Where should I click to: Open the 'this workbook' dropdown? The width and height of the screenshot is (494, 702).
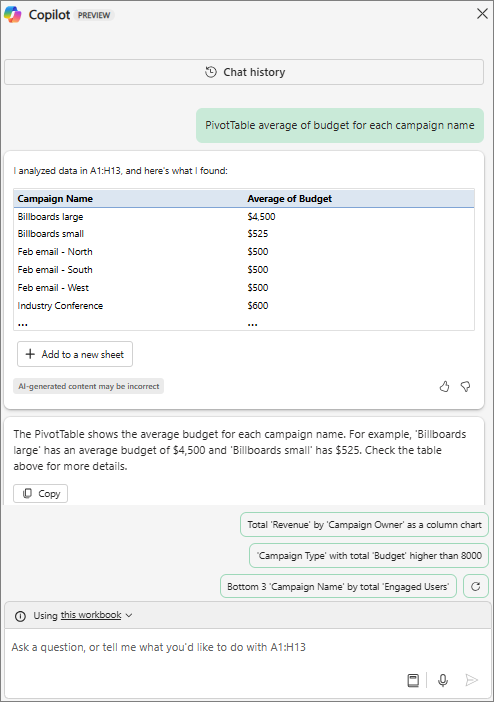click(x=96, y=615)
